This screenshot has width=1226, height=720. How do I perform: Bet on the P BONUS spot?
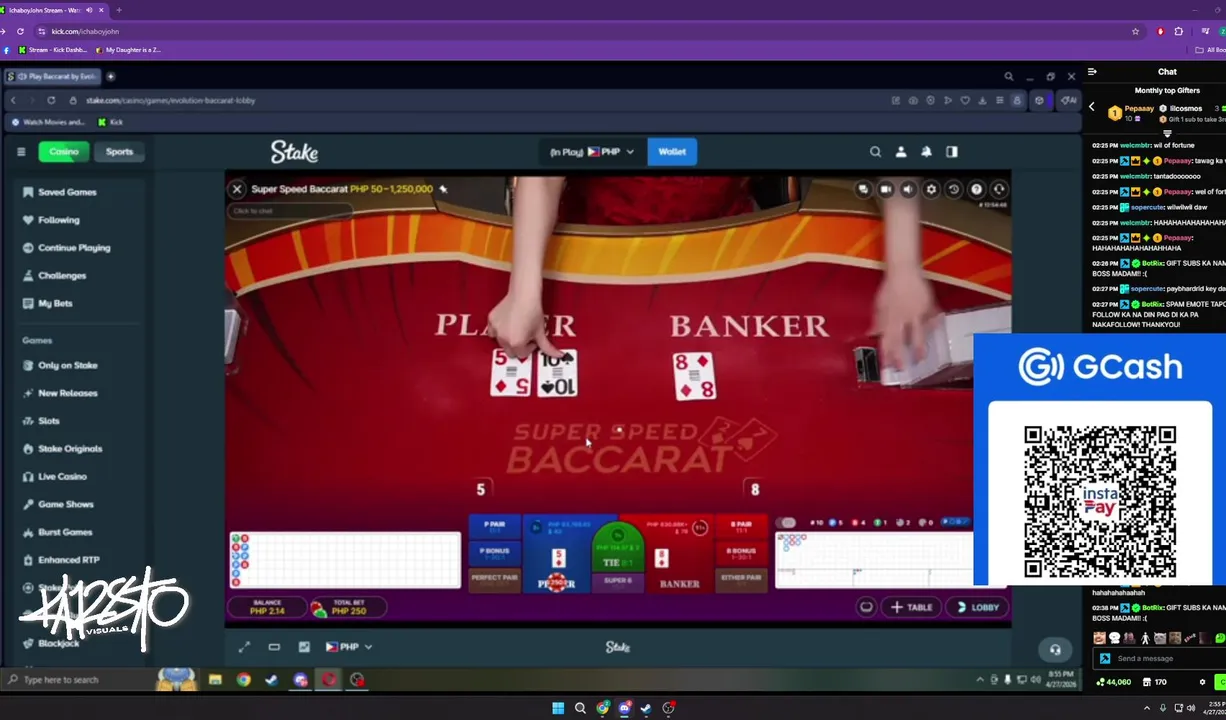494,554
